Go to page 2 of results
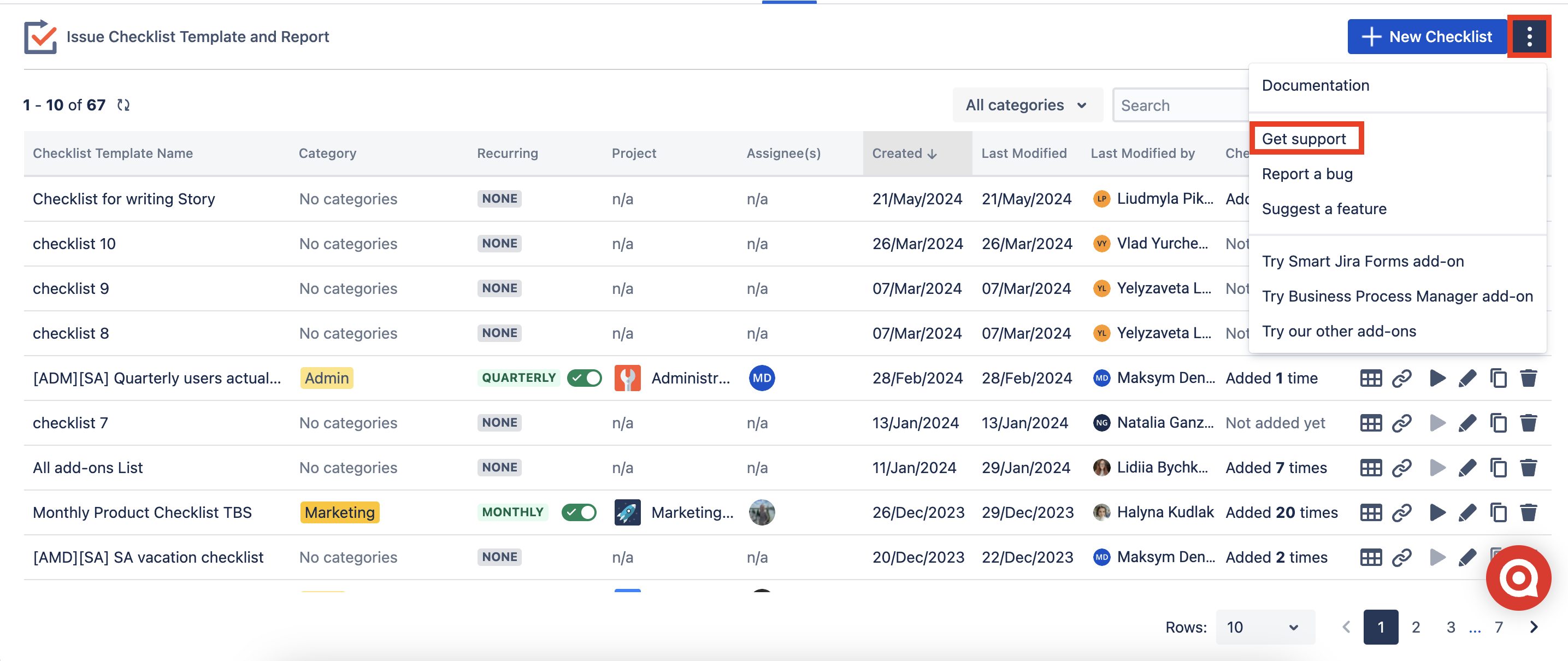 [x=1416, y=627]
